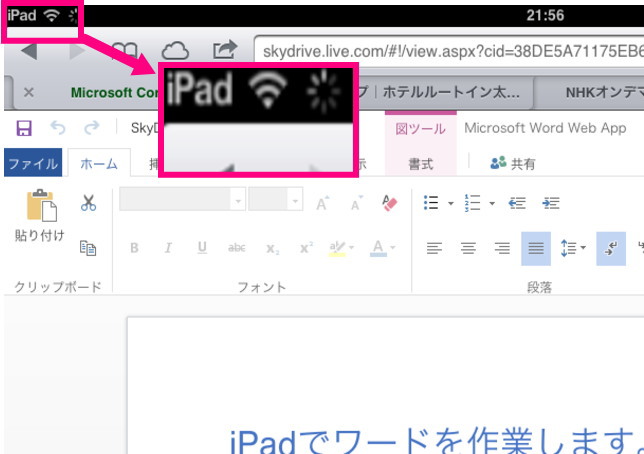This screenshot has width=644, height=454.
Task: Tap the browser forward arrow
Action: pyautogui.click(x=77, y=51)
